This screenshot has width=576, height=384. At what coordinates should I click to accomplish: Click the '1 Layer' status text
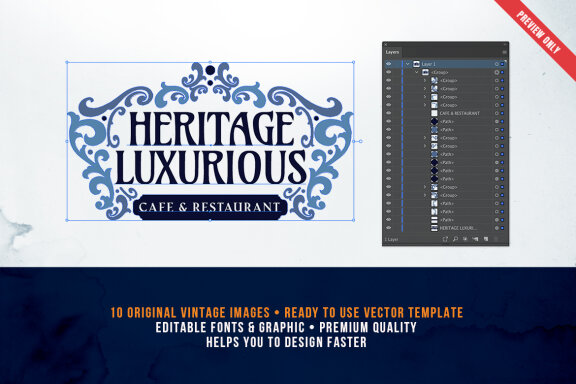391,239
